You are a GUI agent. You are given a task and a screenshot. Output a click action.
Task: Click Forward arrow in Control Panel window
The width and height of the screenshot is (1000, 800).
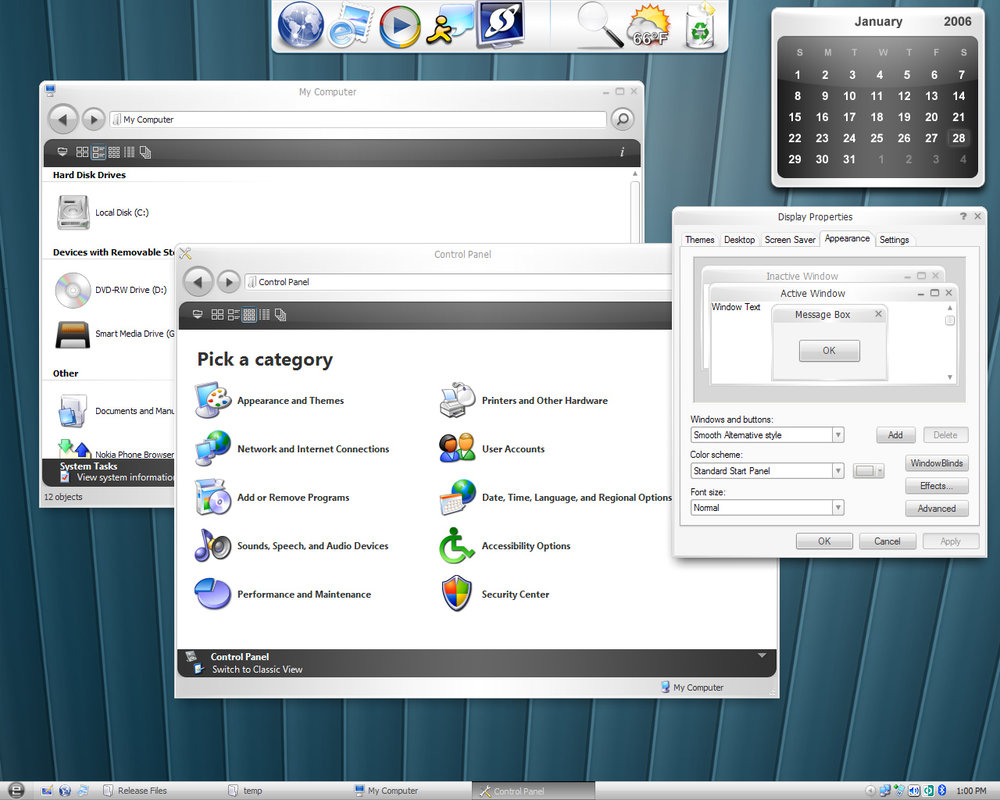229,281
